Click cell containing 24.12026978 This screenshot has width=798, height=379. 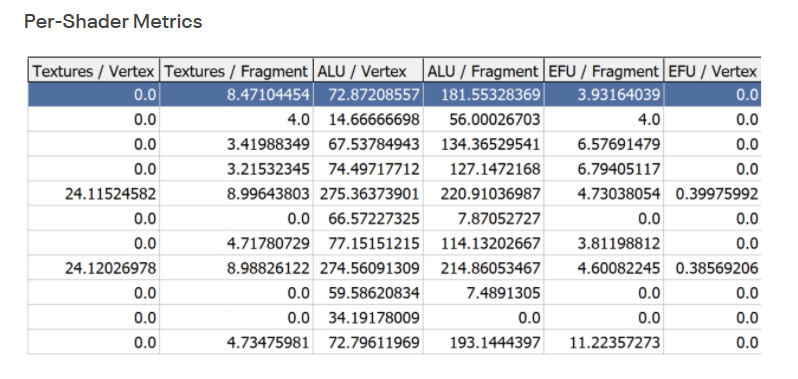coord(94,268)
